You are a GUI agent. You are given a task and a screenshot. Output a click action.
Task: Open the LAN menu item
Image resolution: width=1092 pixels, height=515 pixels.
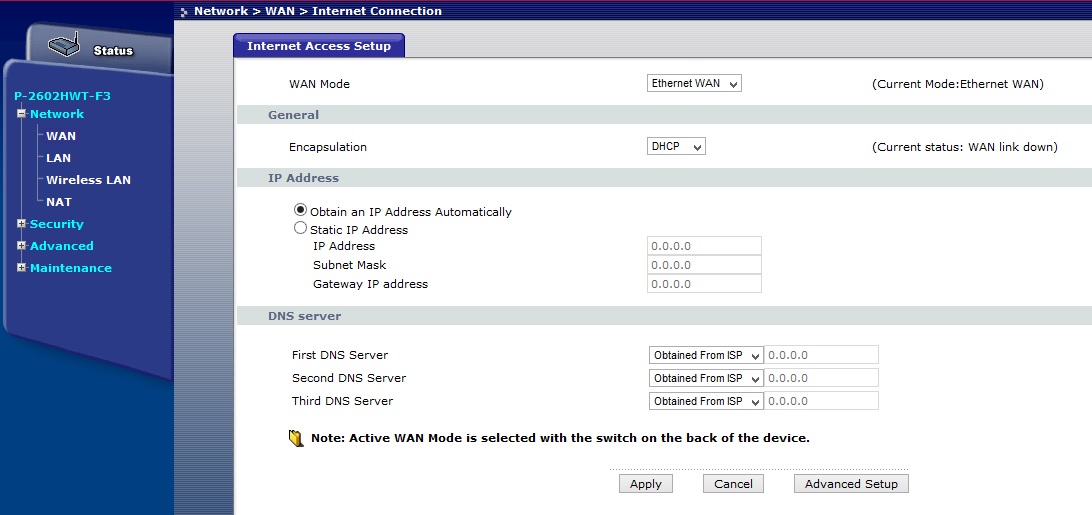pos(58,158)
